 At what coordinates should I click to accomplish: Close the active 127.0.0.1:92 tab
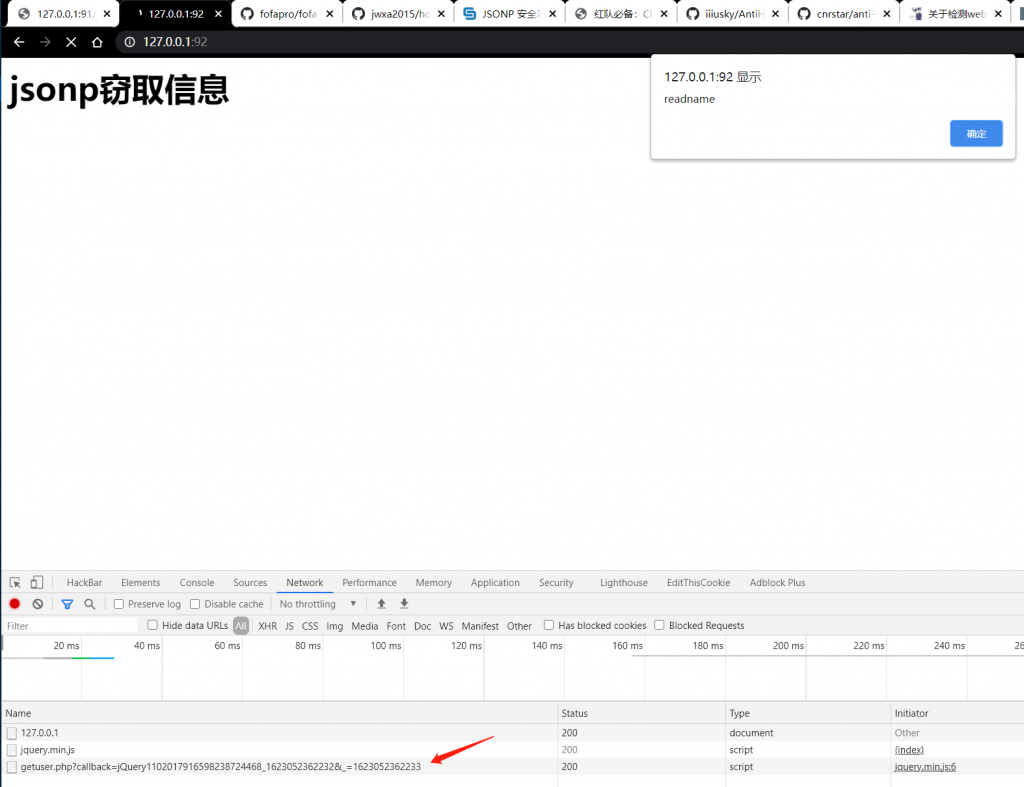point(218,14)
